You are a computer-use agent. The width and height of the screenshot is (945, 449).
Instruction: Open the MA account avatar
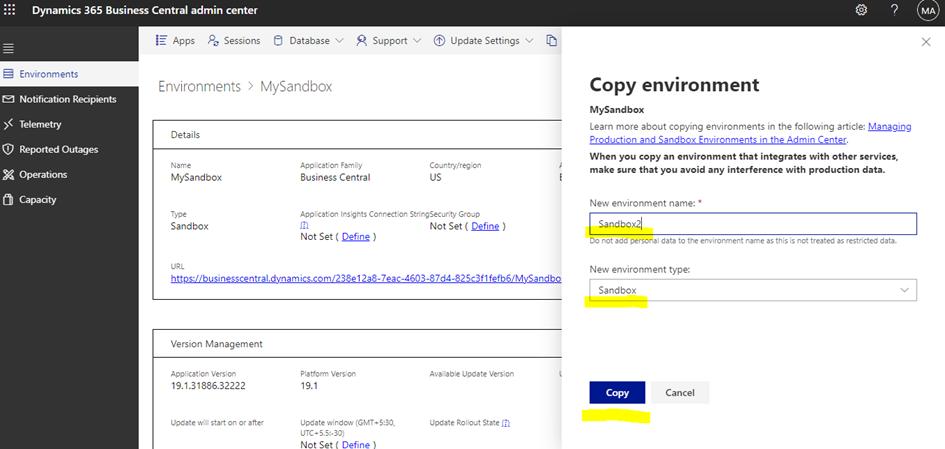(927, 10)
